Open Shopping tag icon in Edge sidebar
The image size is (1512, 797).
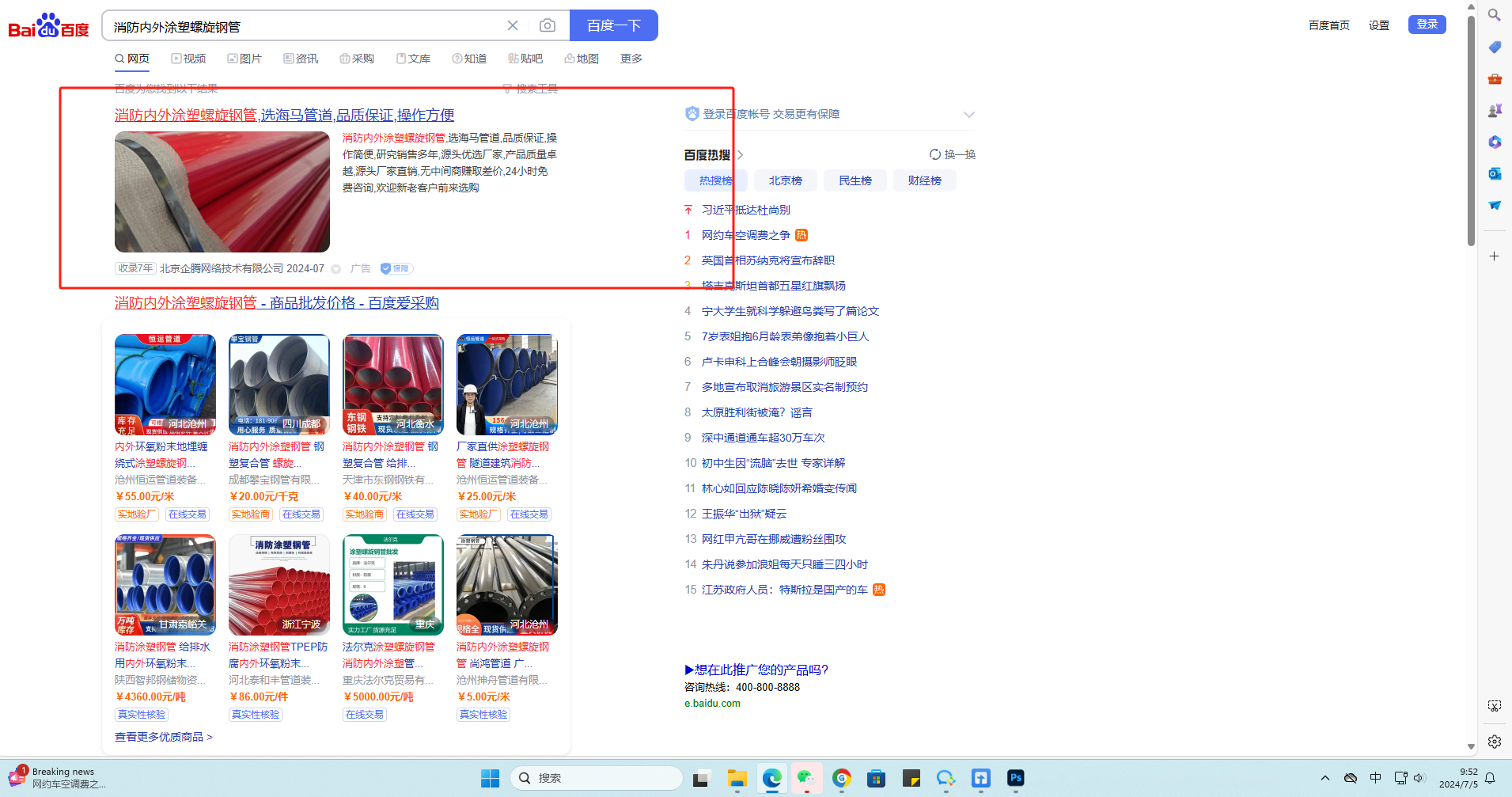1494,47
